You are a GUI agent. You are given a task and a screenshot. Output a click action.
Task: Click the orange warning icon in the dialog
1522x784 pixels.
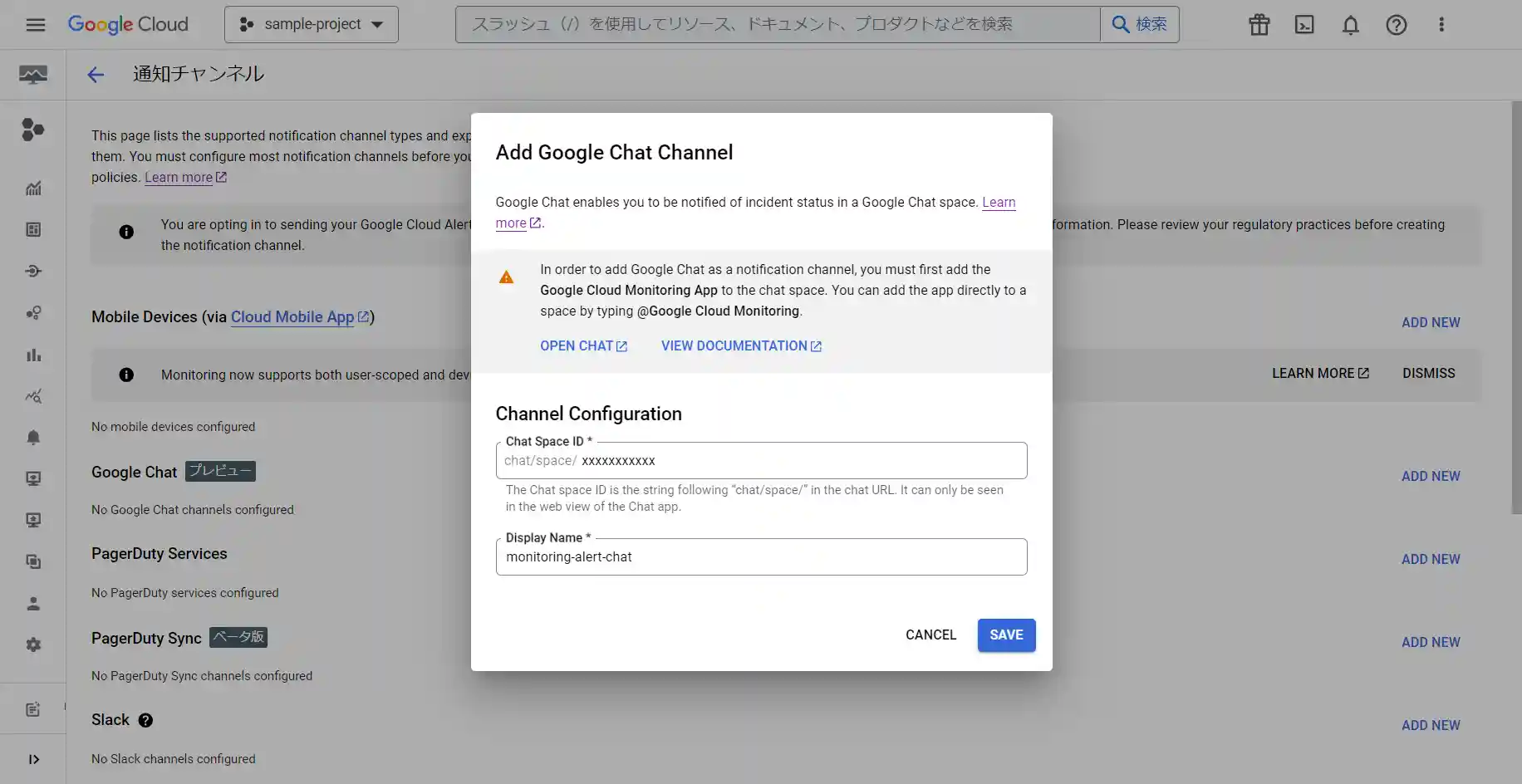[506, 277]
